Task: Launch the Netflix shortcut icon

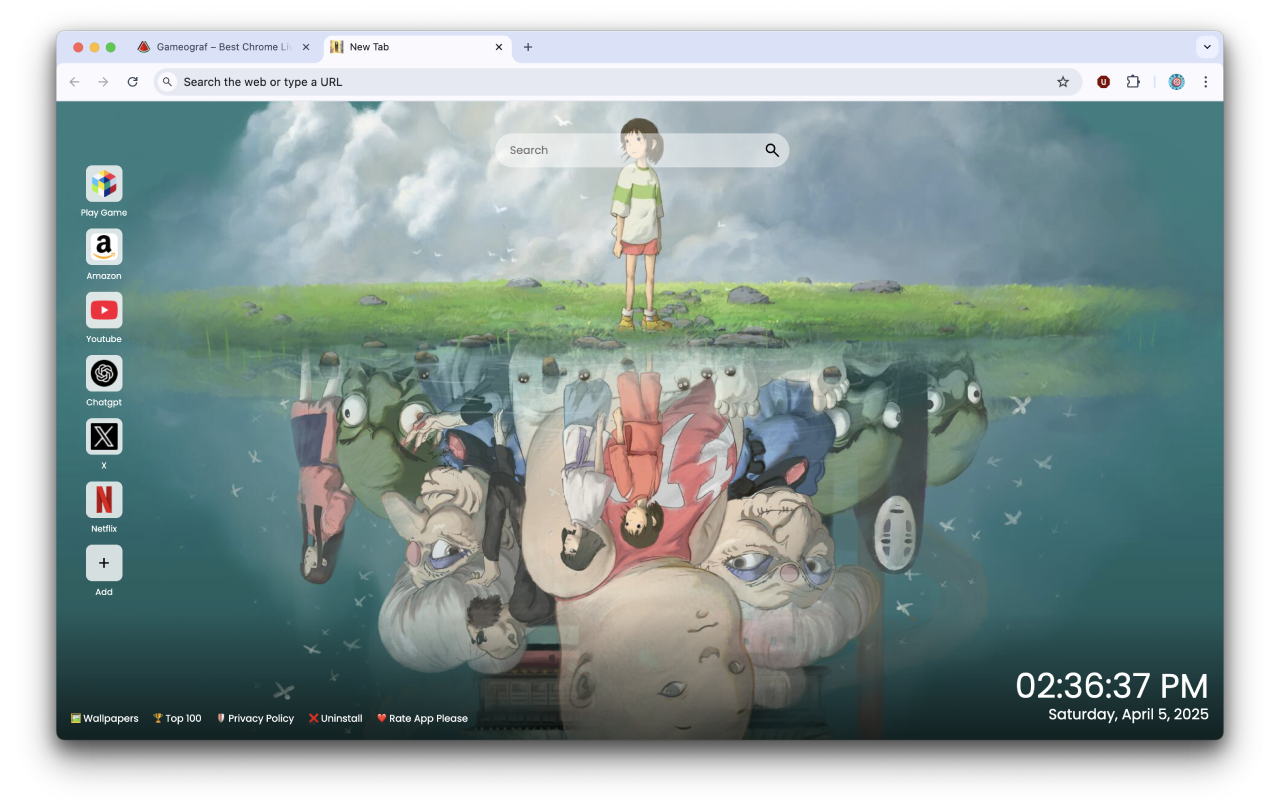Action: (104, 499)
